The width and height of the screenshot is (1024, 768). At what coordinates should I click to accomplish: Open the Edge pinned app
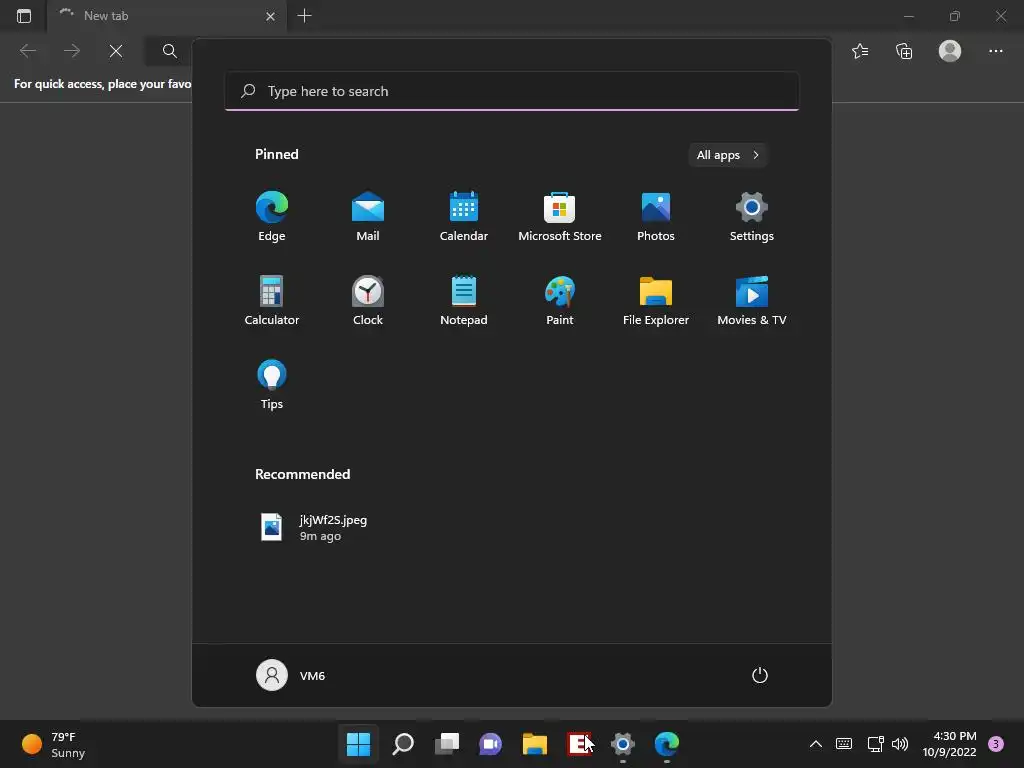(272, 217)
